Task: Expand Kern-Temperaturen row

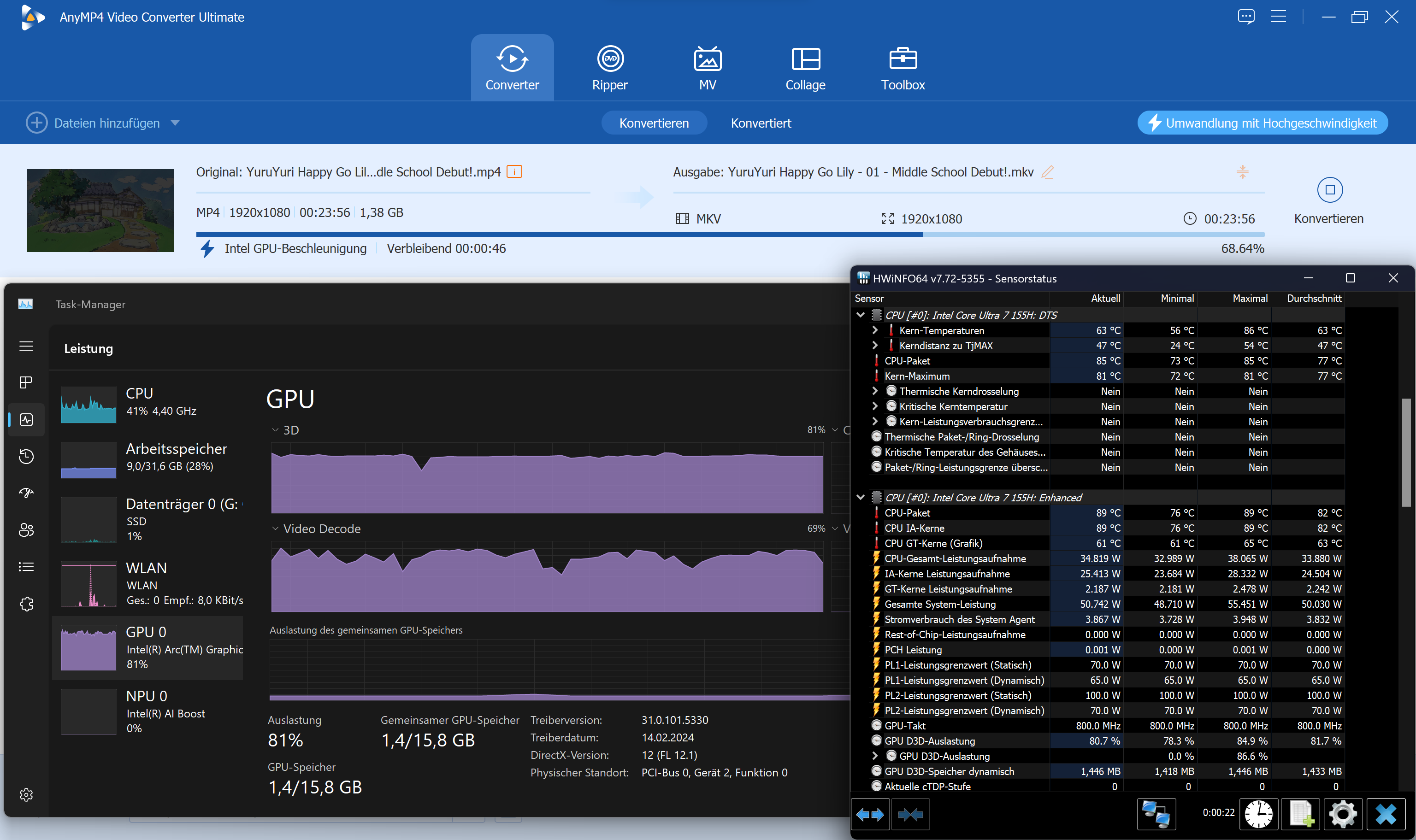Action: (875, 330)
